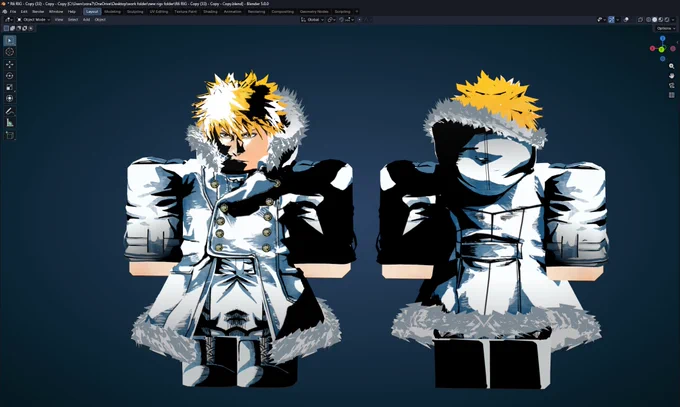Image resolution: width=680 pixels, height=407 pixels.
Task: Set intersect selection mode icon
Action: (30, 28)
